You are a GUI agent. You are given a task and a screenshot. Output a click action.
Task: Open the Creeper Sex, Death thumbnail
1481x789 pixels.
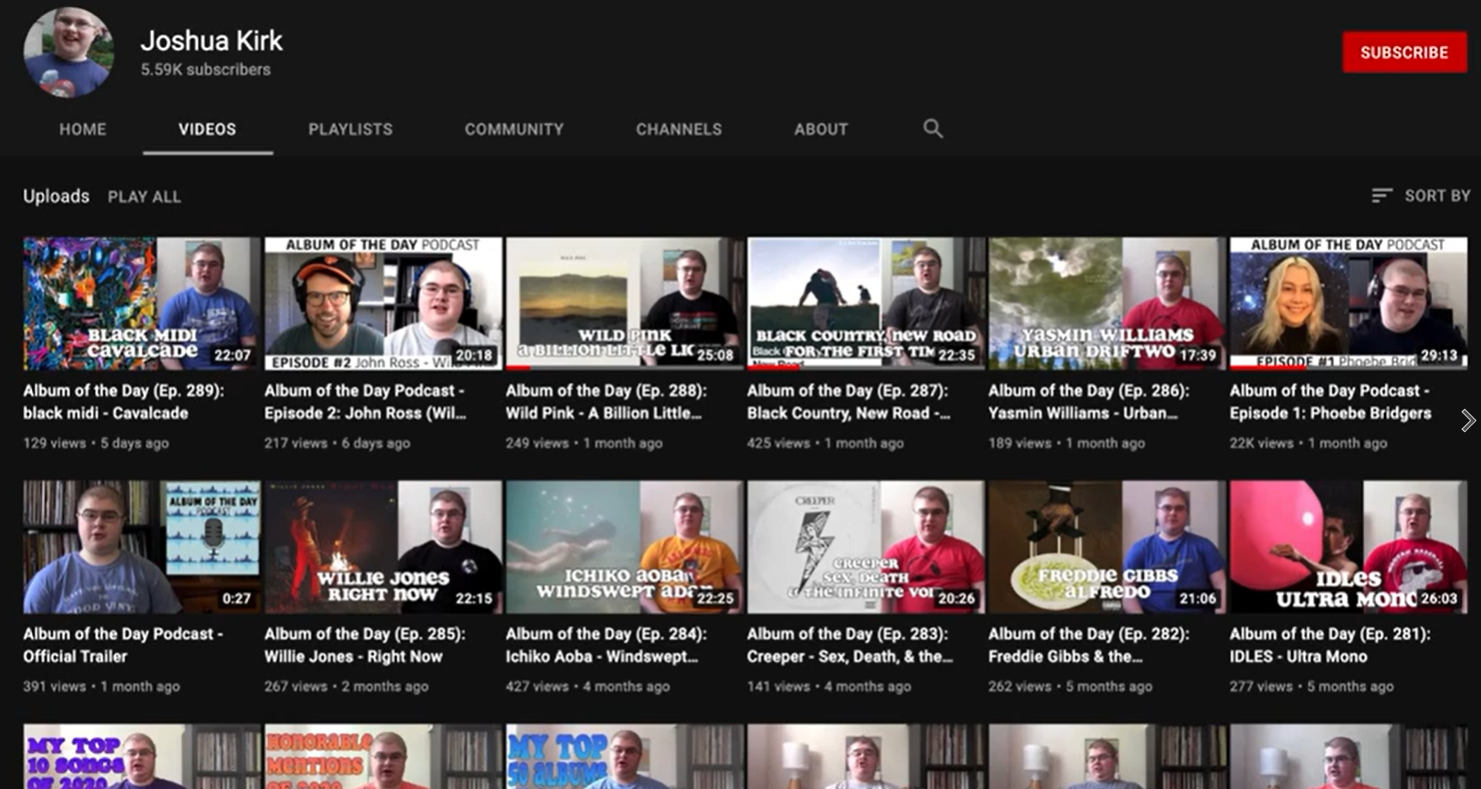866,547
